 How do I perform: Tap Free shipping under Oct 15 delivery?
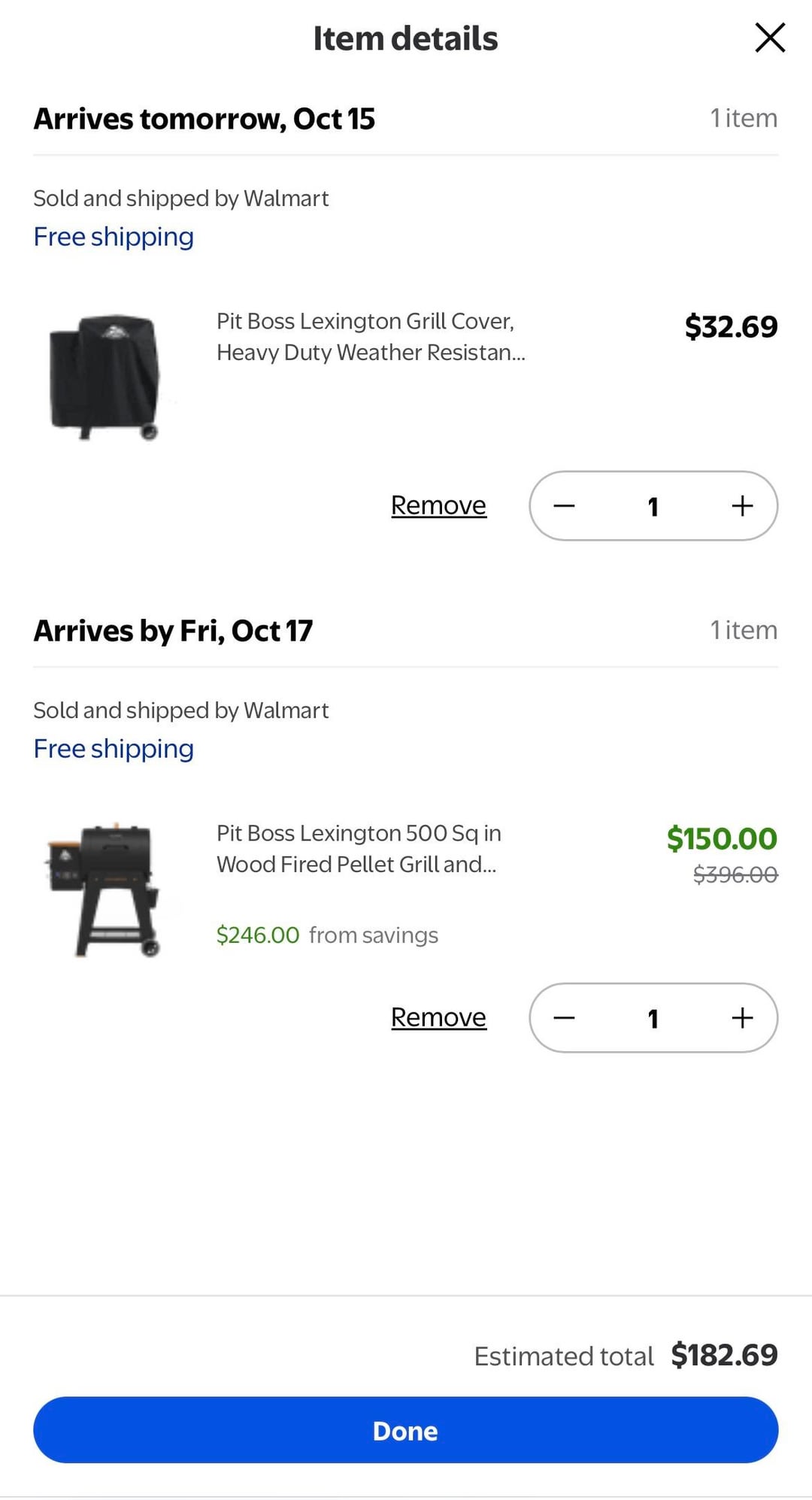pyautogui.click(x=114, y=237)
